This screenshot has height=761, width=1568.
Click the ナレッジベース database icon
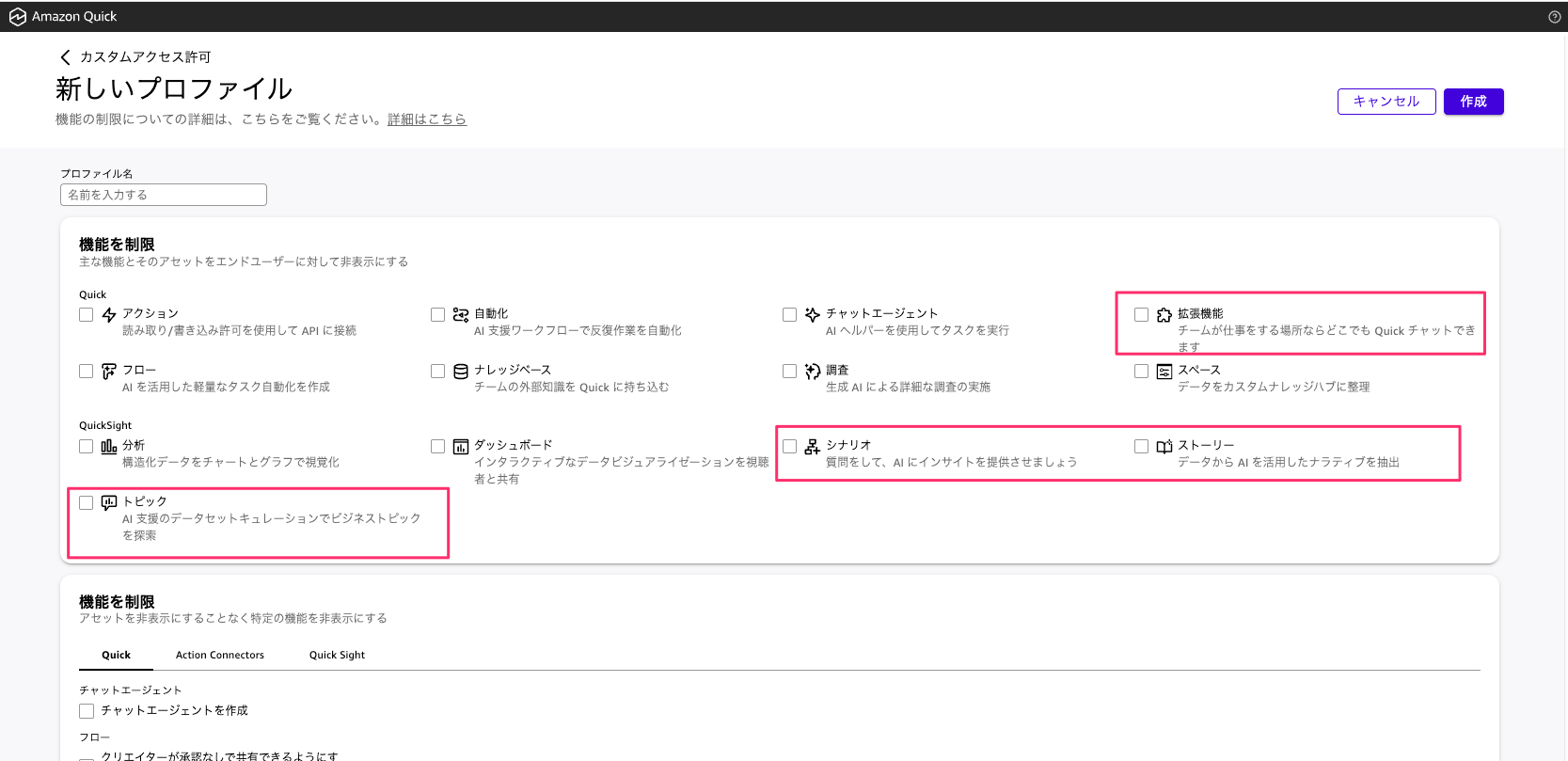point(461,372)
